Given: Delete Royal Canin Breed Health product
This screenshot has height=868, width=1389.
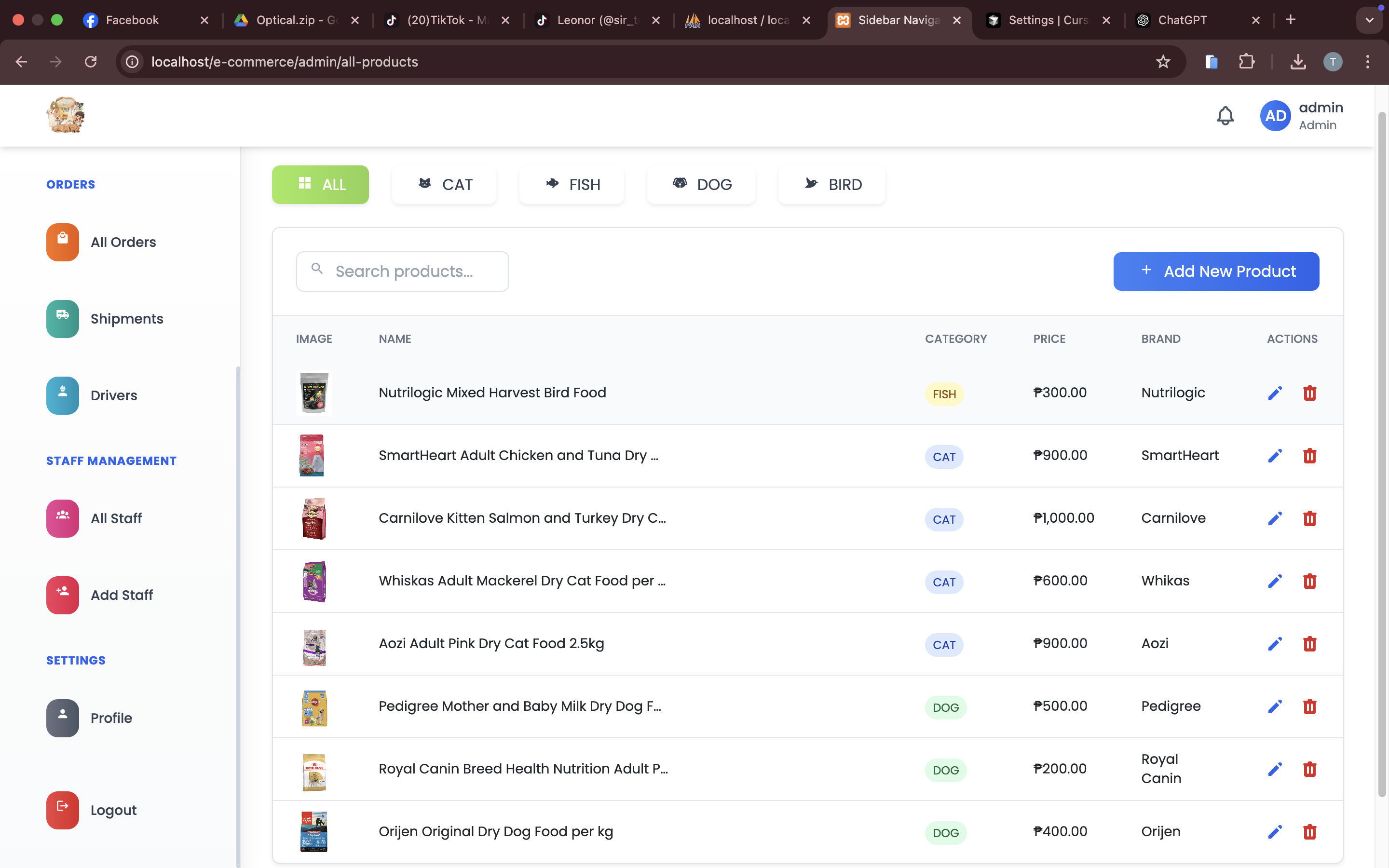Looking at the screenshot, I should tap(1309, 769).
